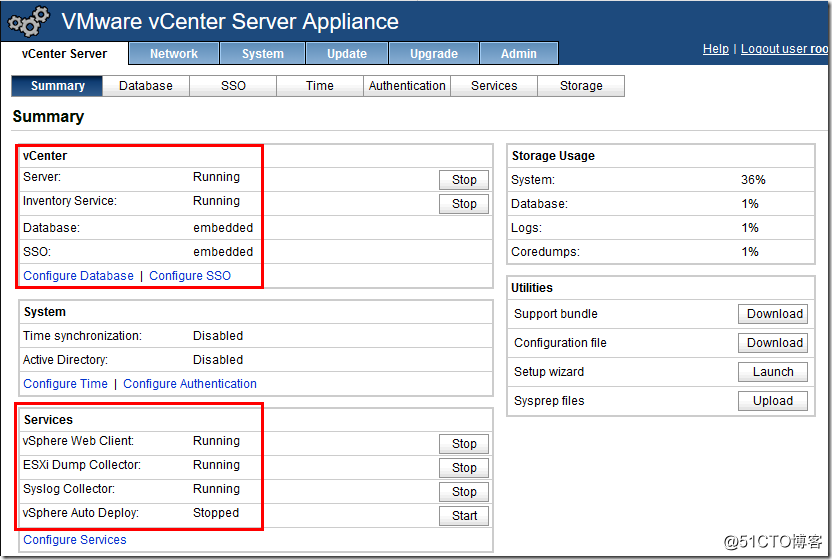Image resolution: width=832 pixels, height=560 pixels.
Task: Open the Configure Authentication link
Action: [190, 384]
